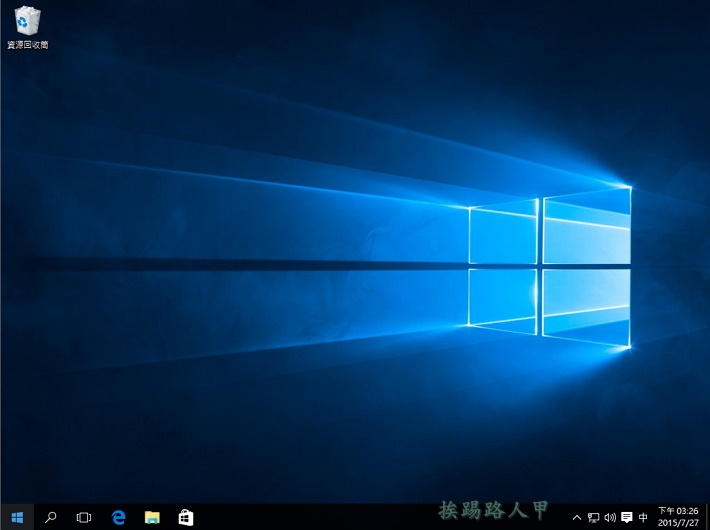Launch Microsoft Edge from taskbar
Viewport: 710px width, 530px height.
[118, 517]
